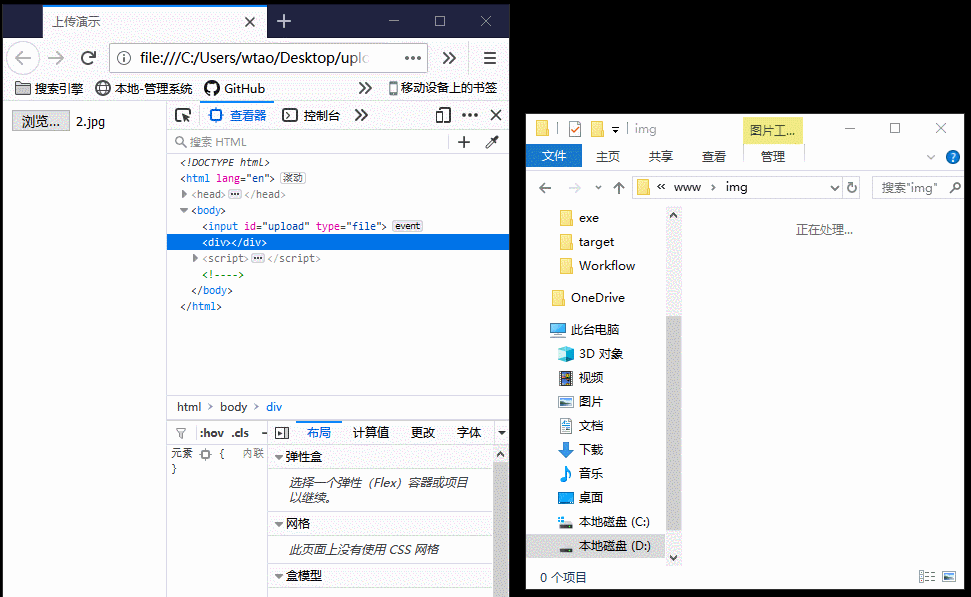
Task: Reload the page in Firefox
Action: [89, 58]
